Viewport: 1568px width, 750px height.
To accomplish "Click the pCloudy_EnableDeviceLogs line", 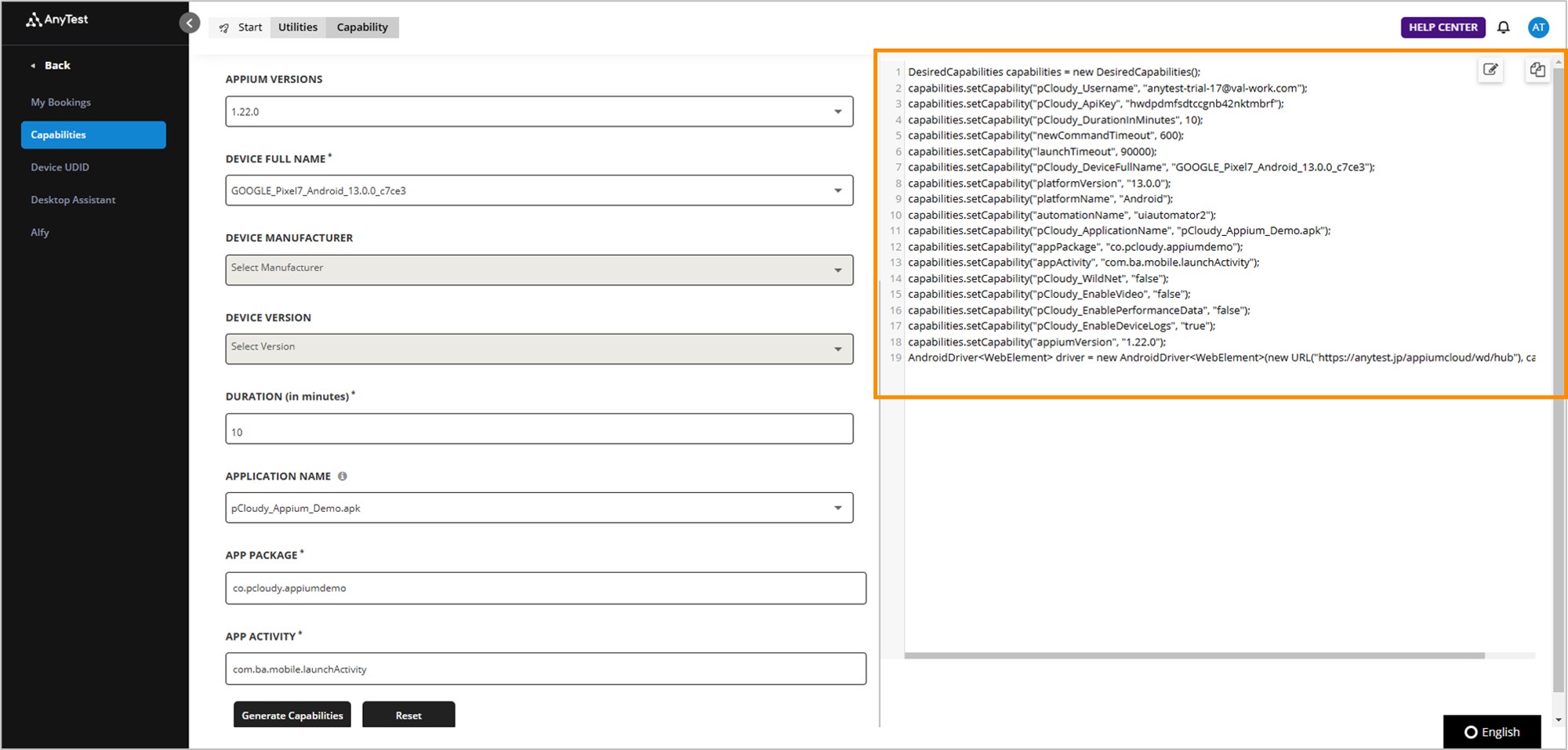I will click(x=1062, y=326).
